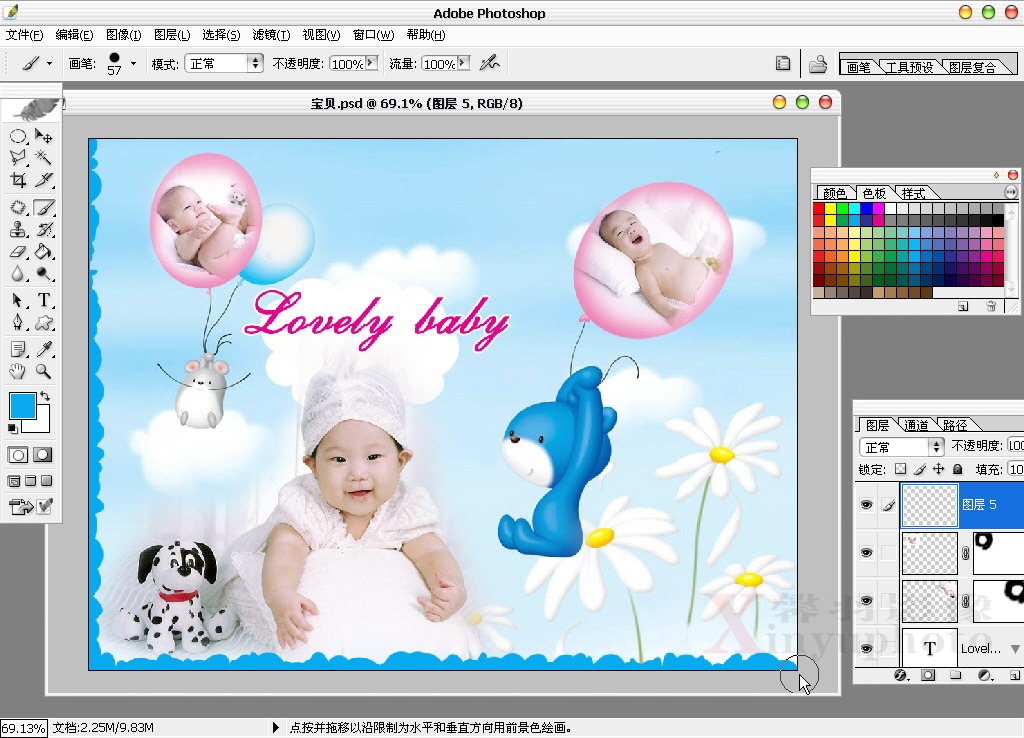
Task: Select the Notes tool
Action: (x=18, y=349)
